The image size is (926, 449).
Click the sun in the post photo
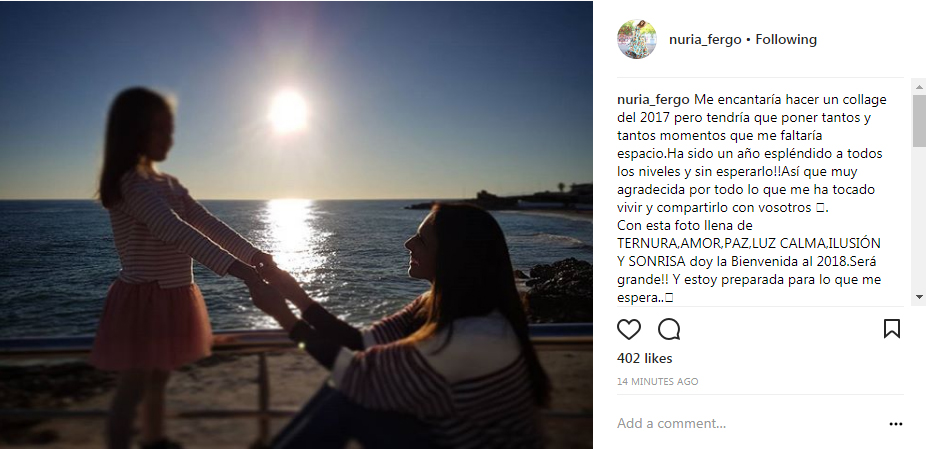coord(288,110)
